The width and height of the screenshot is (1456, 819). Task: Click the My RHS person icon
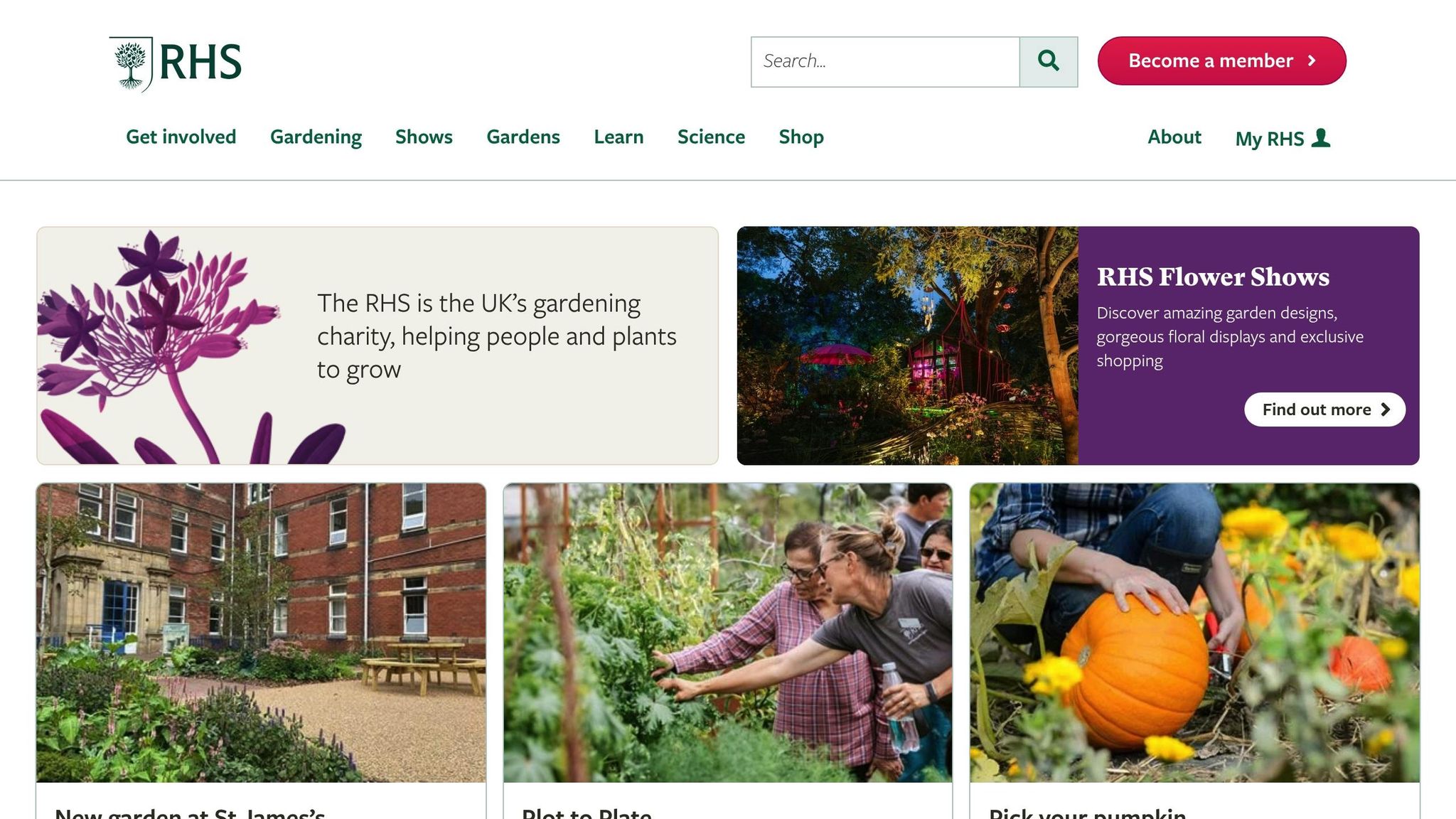point(1321,137)
